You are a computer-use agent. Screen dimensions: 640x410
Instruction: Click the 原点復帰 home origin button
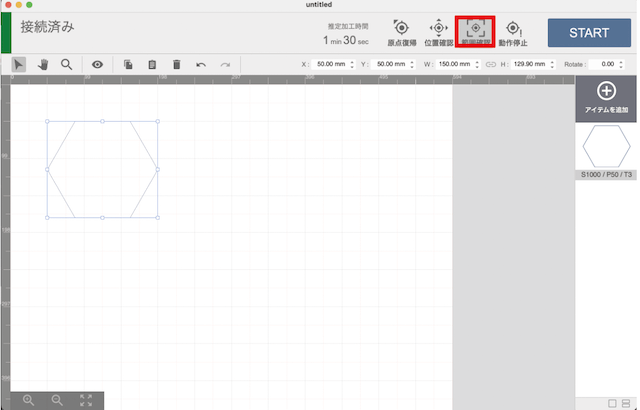402,32
